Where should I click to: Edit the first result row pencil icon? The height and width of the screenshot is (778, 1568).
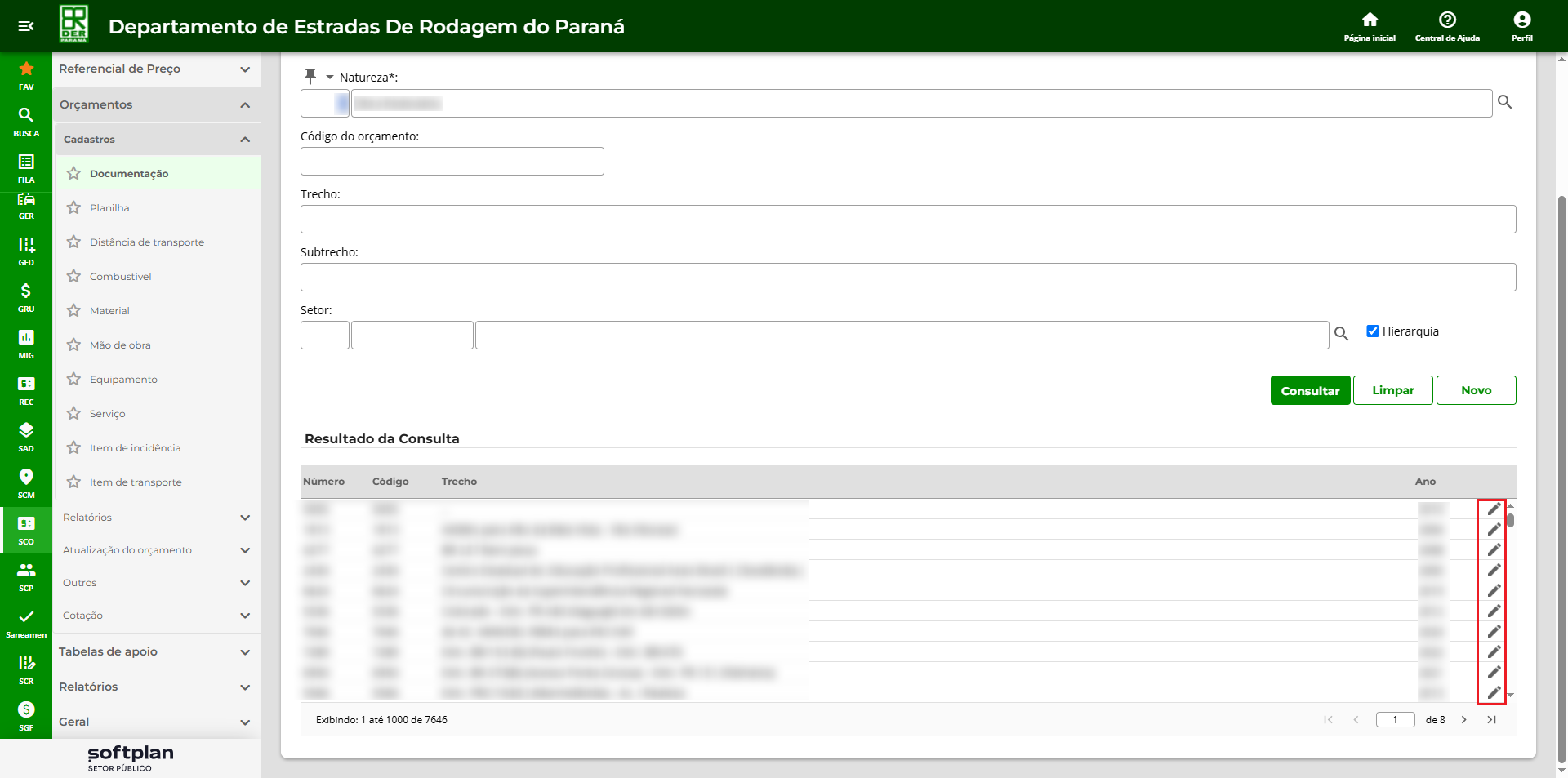tap(1494, 509)
